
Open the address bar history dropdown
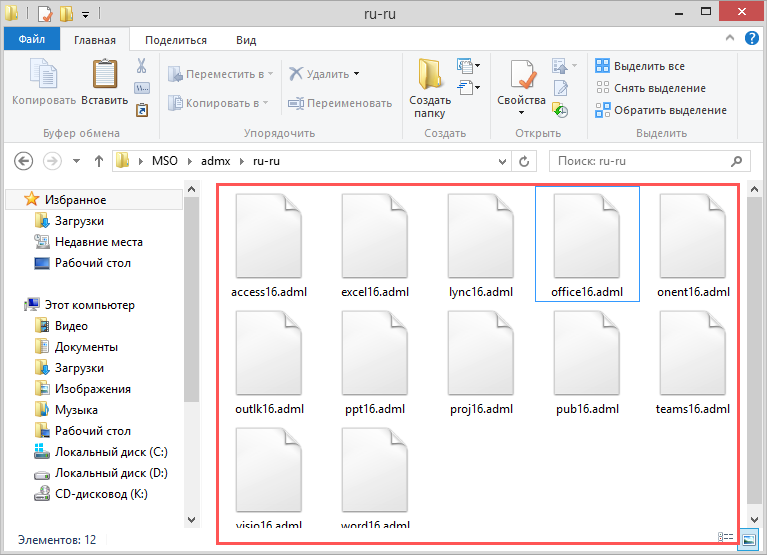tap(502, 161)
